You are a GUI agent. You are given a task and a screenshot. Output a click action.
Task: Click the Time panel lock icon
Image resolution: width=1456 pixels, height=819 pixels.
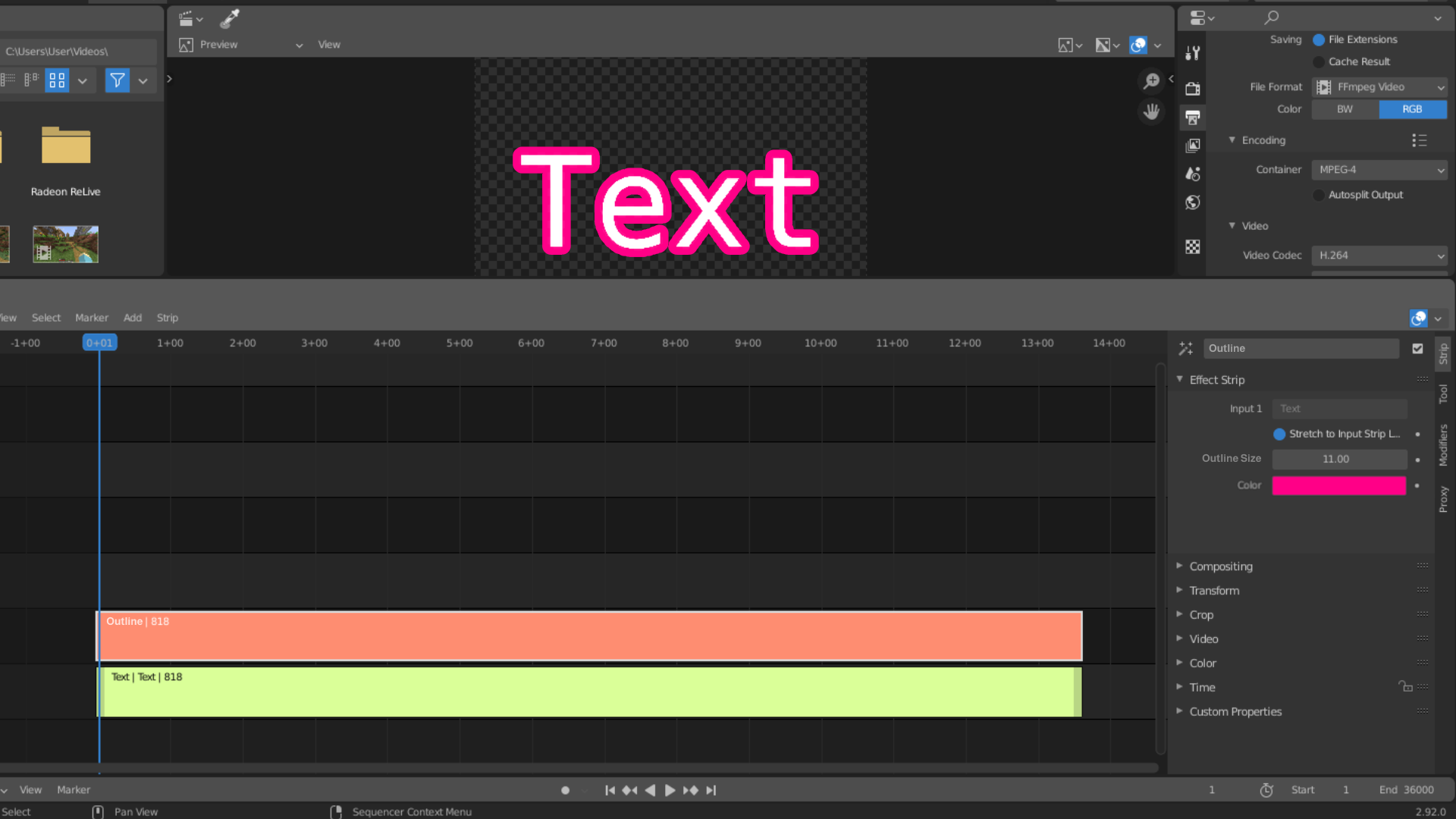tap(1405, 687)
